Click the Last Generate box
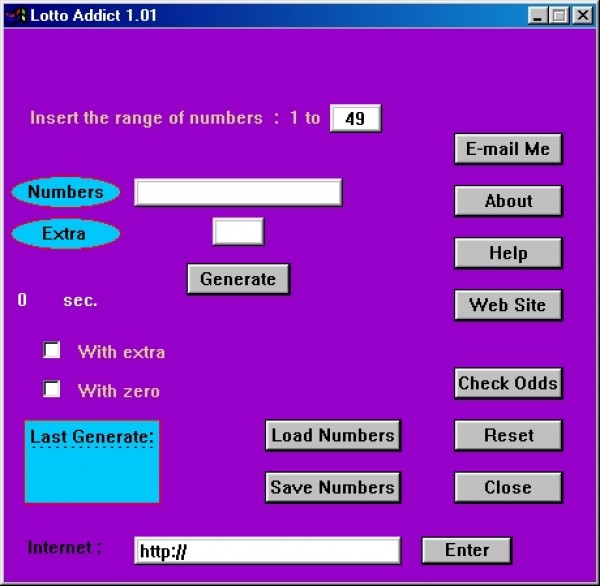 pyautogui.click(x=92, y=462)
